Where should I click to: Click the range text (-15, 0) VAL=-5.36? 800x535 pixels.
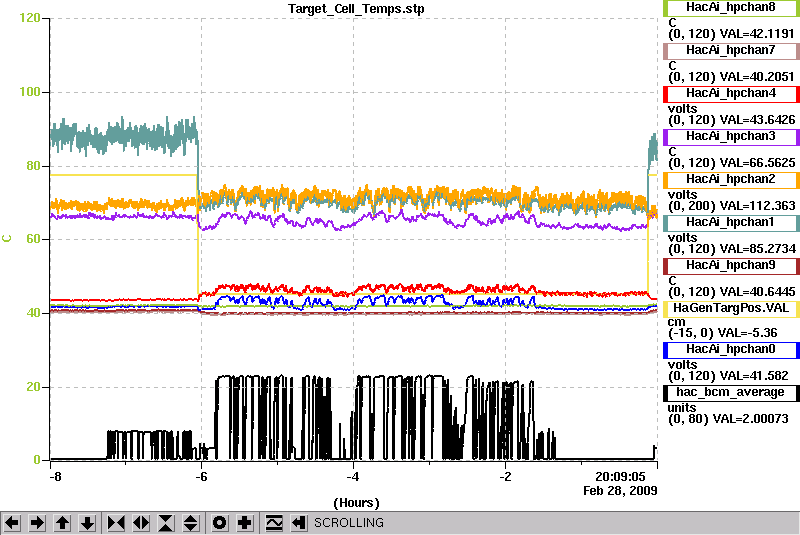[x=722, y=333]
